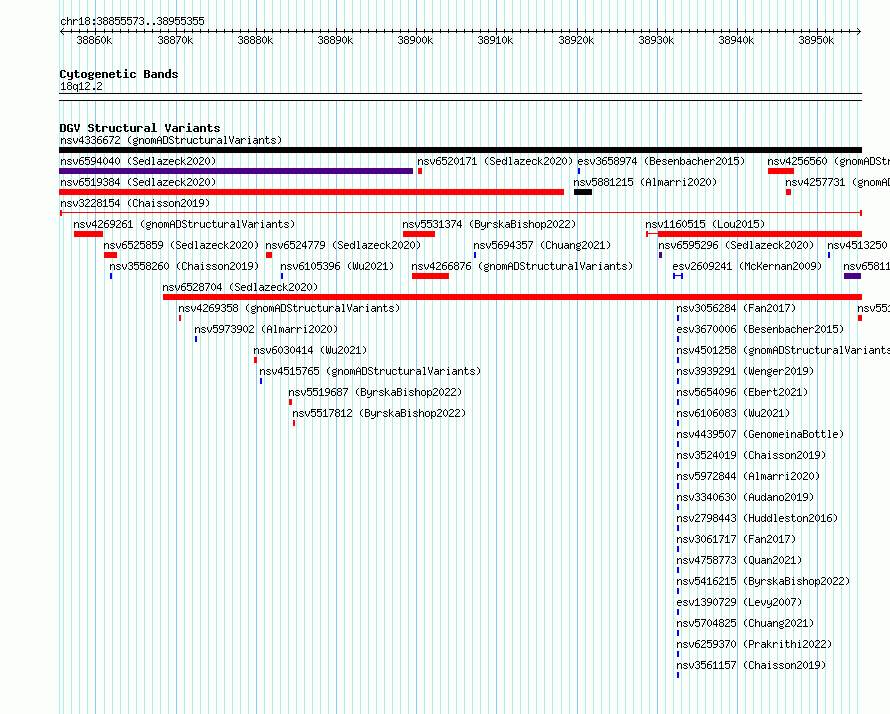890x714 pixels.
Task: Click the nsv4266876 red variant bar
Action: tap(430, 276)
